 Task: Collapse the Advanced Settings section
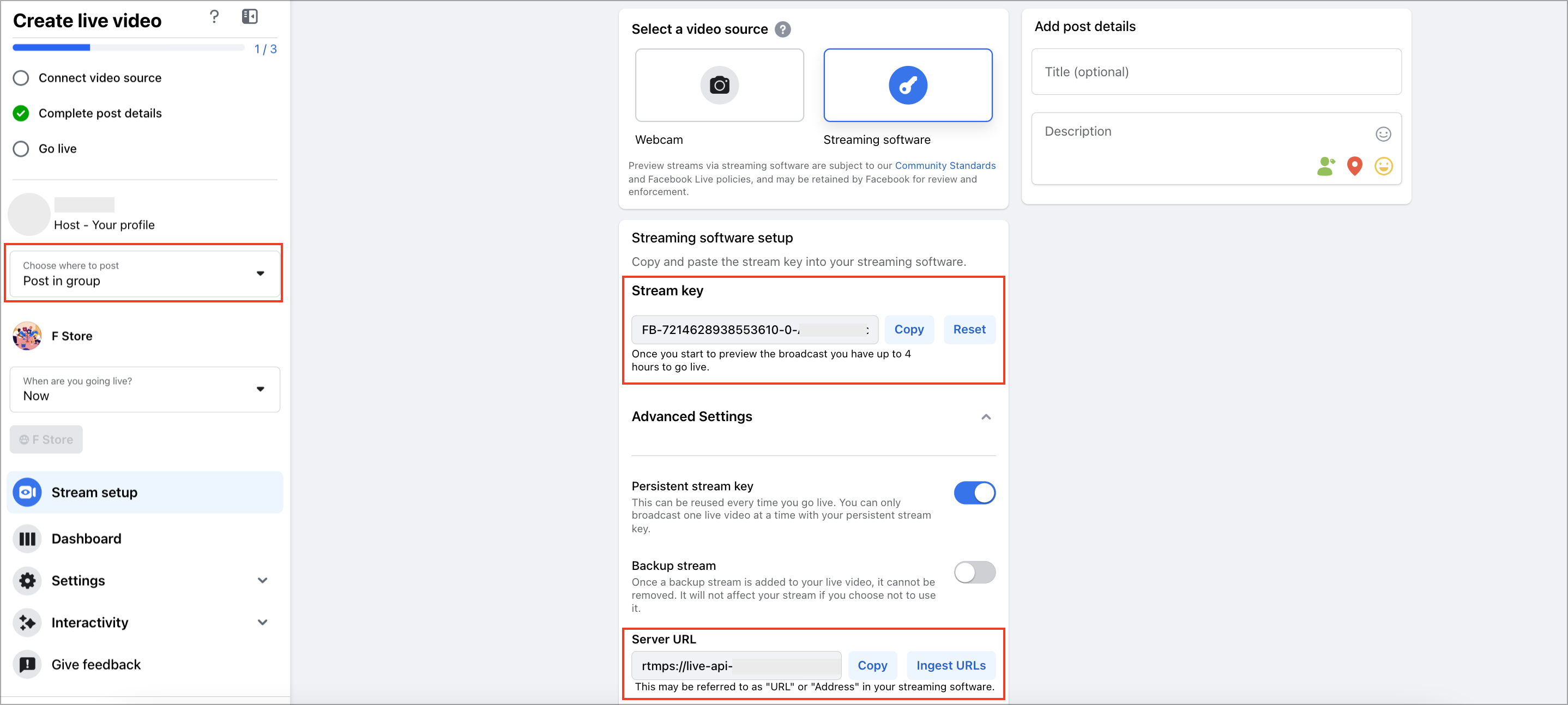click(x=986, y=417)
